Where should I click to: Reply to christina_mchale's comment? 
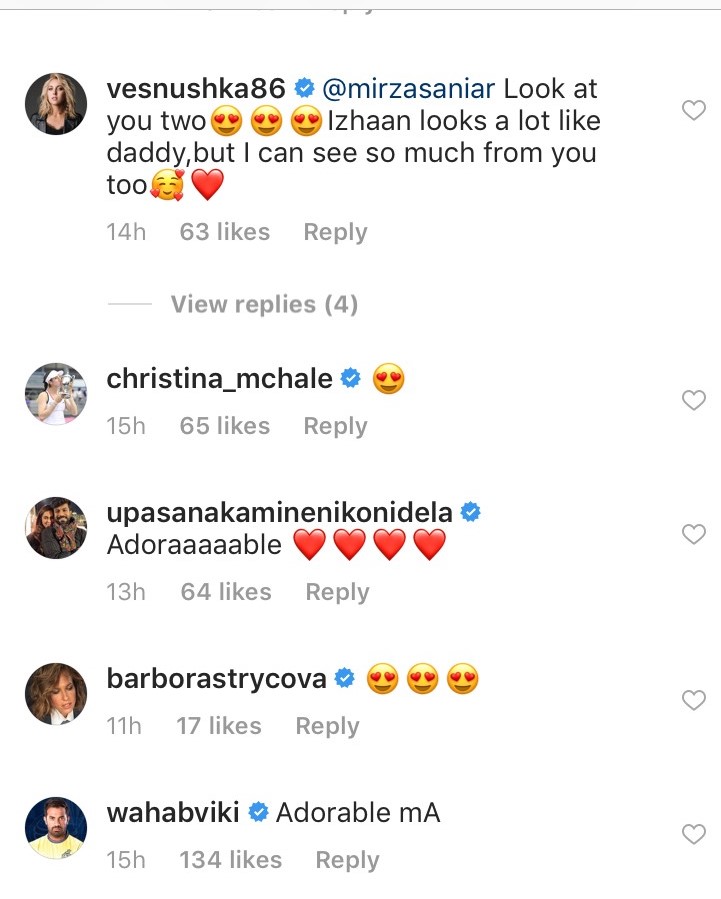point(335,426)
